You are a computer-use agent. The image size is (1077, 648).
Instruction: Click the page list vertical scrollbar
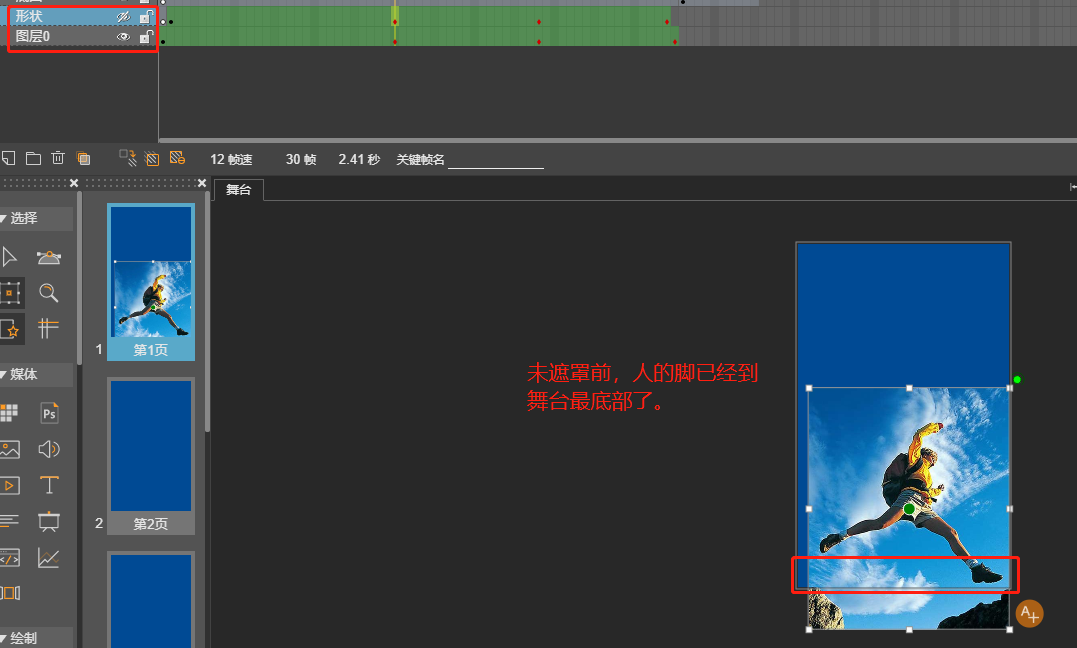point(207,313)
